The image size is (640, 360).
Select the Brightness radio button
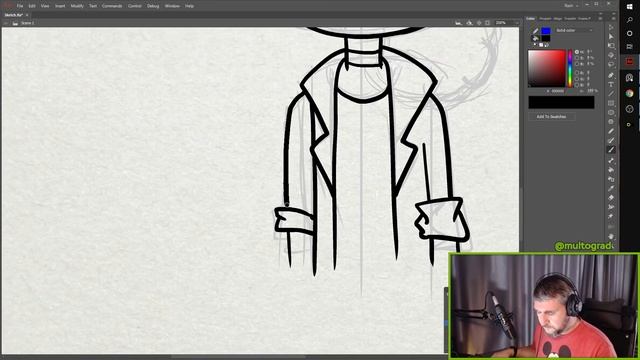coord(577,64)
